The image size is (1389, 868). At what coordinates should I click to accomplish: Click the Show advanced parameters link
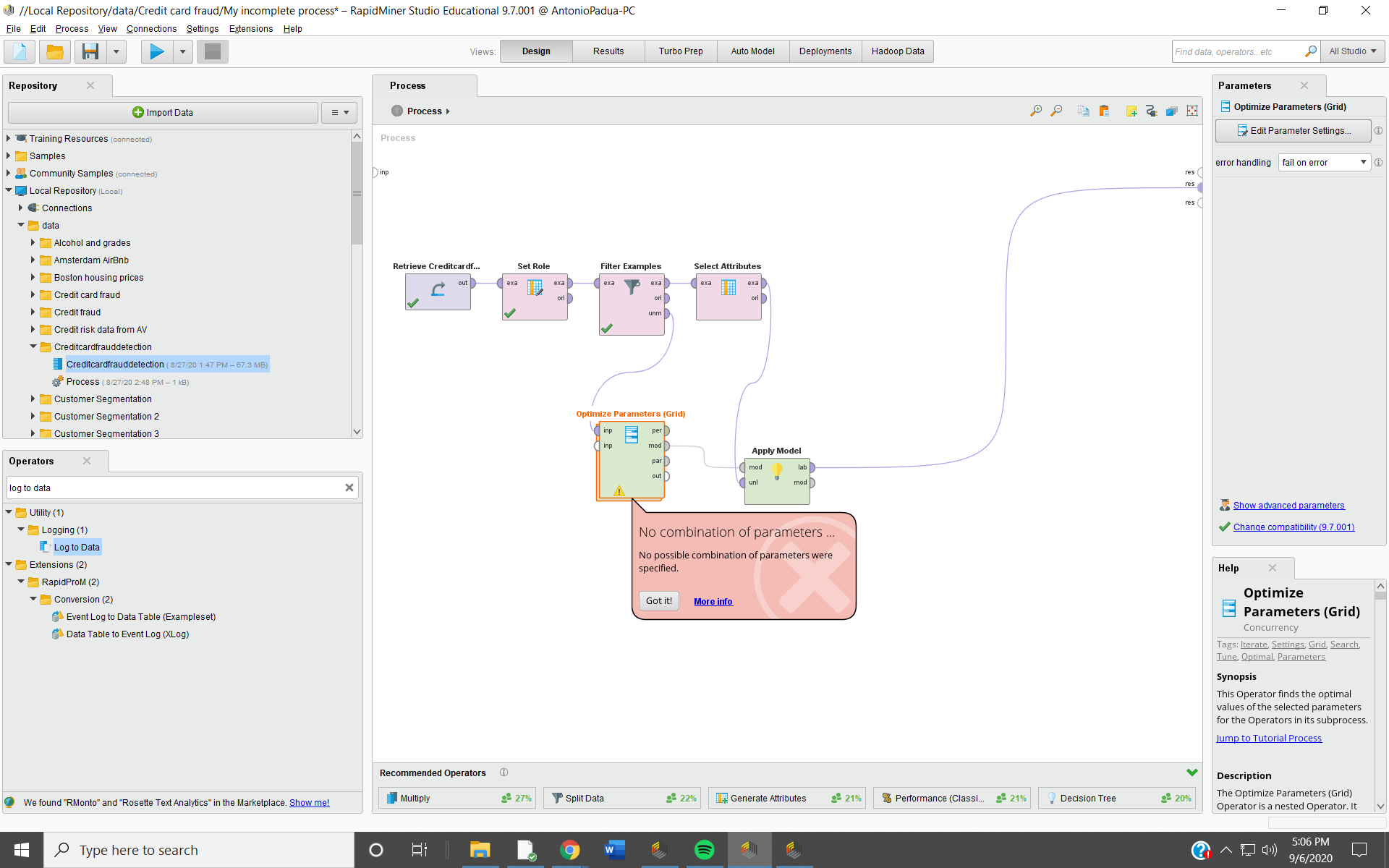tap(1289, 506)
